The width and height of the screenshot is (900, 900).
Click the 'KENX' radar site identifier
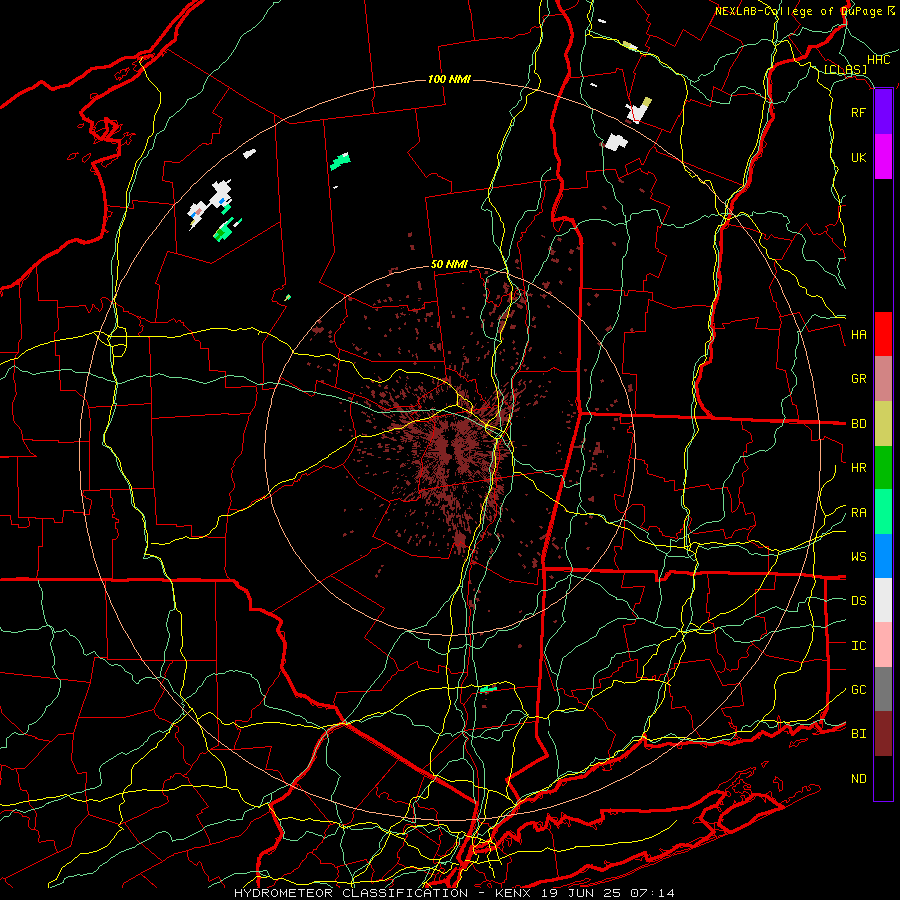pyautogui.click(x=514, y=893)
